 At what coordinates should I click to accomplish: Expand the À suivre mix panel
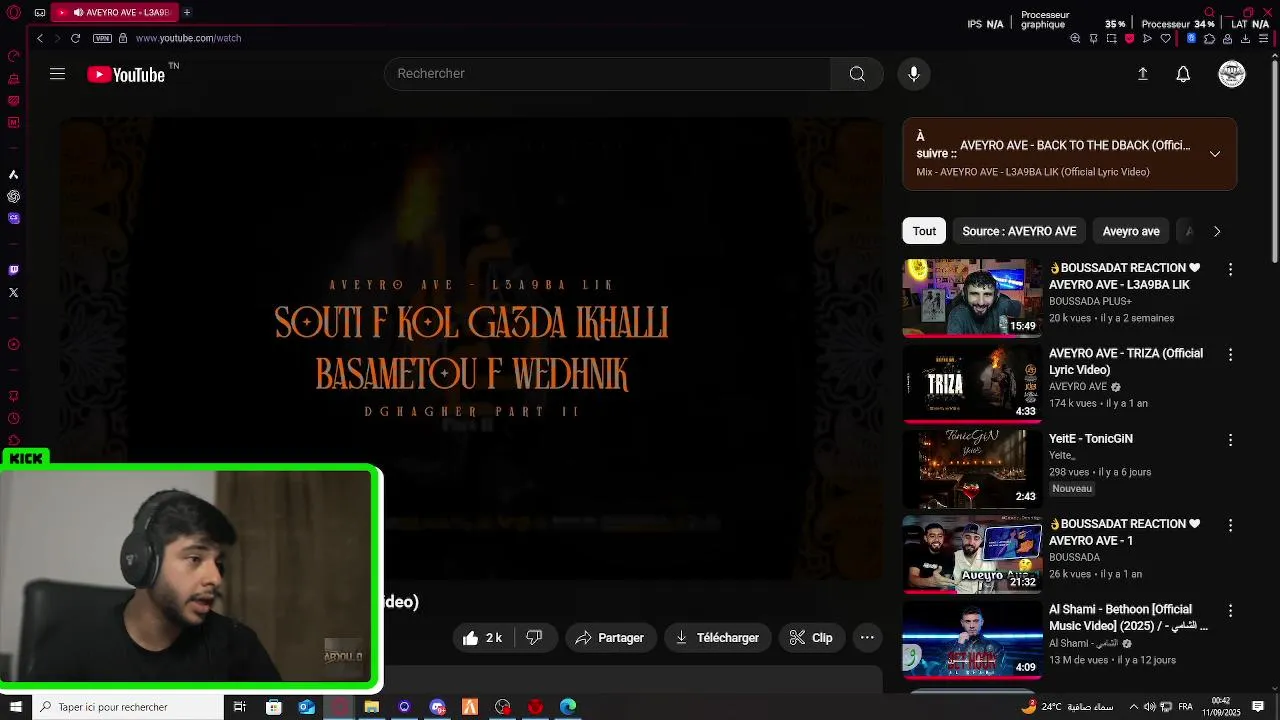click(x=1215, y=154)
